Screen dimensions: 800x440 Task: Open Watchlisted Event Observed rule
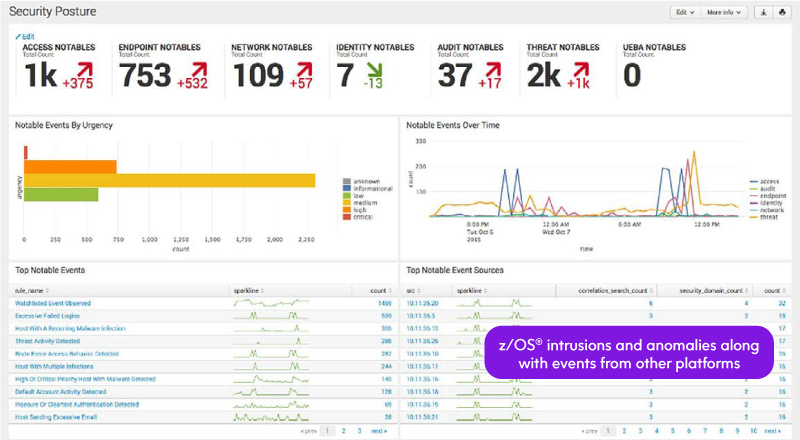click(53, 303)
